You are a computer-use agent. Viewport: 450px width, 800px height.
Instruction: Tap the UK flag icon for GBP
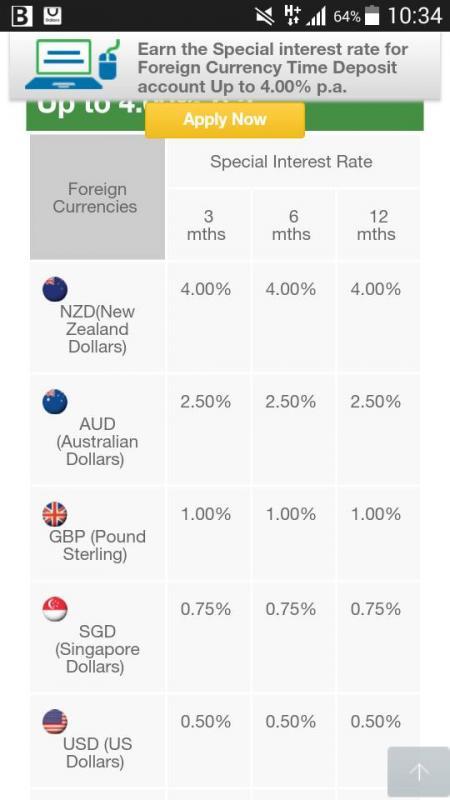55,514
